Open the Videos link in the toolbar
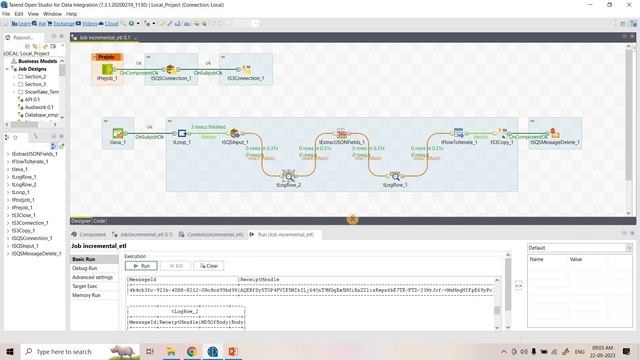The height and width of the screenshot is (360, 640). click(87, 24)
